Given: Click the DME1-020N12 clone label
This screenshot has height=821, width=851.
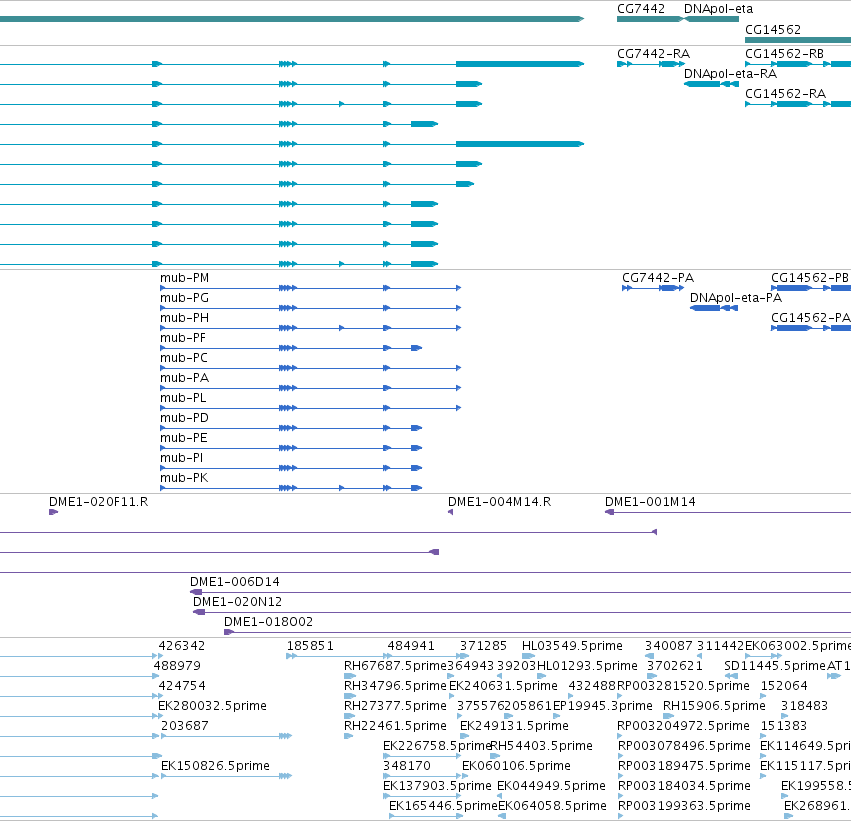Looking at the screenshot, I should pos(238,602).
